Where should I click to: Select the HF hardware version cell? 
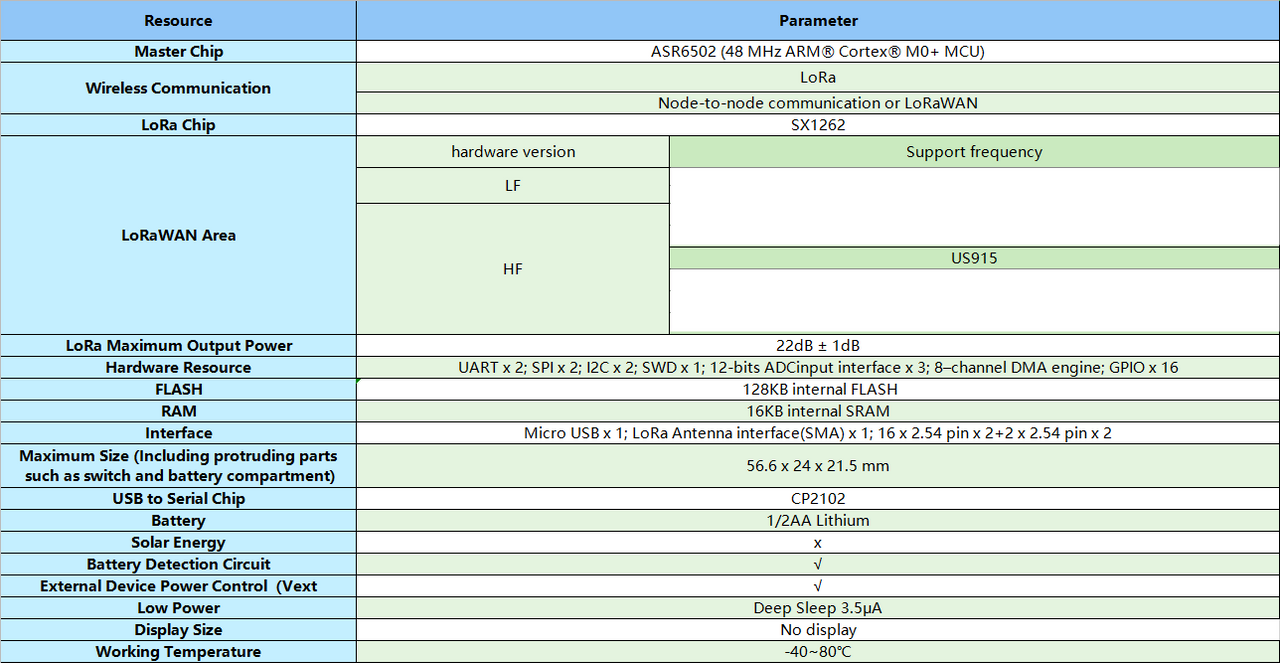513,268
